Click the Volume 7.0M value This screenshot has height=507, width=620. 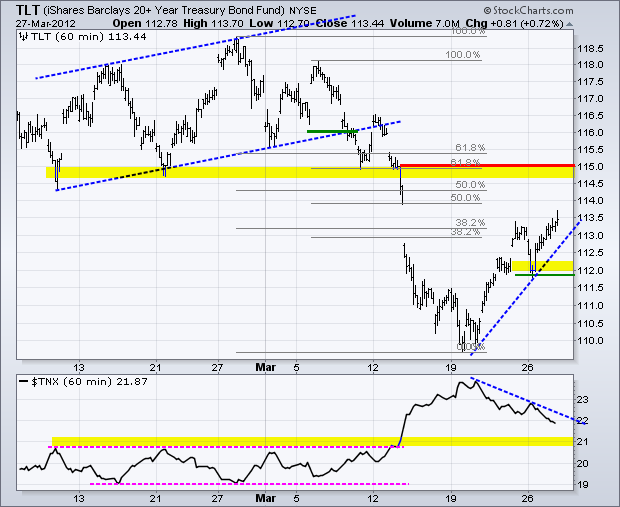click(425, 23)
